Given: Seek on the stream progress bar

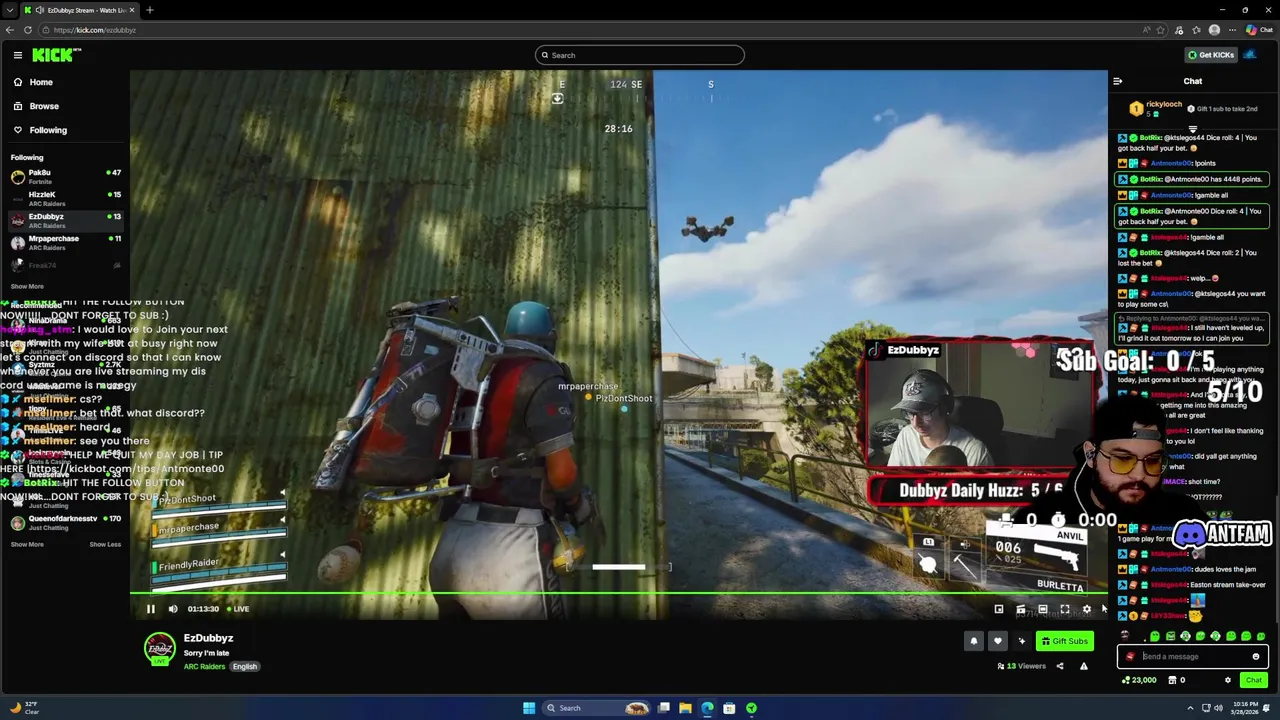Looking at the screenshot, I should pyautogui.click(x=619, y=595).
